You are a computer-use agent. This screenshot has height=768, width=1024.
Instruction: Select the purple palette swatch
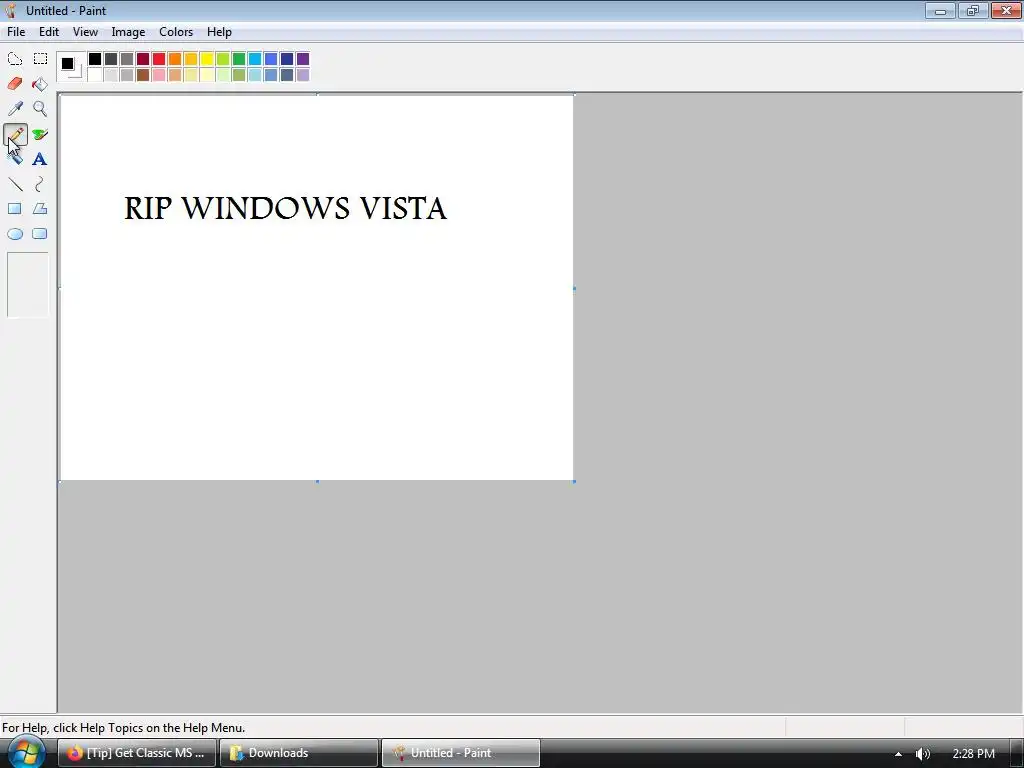[303, 59]
